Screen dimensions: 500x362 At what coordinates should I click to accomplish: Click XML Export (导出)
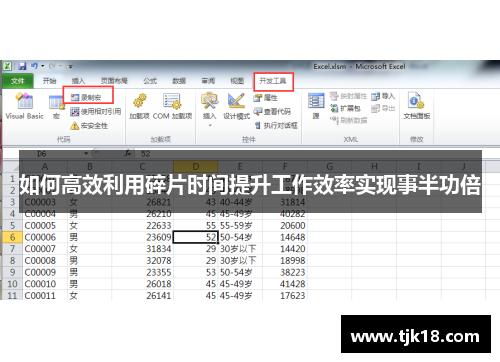(x=383, y=108)
